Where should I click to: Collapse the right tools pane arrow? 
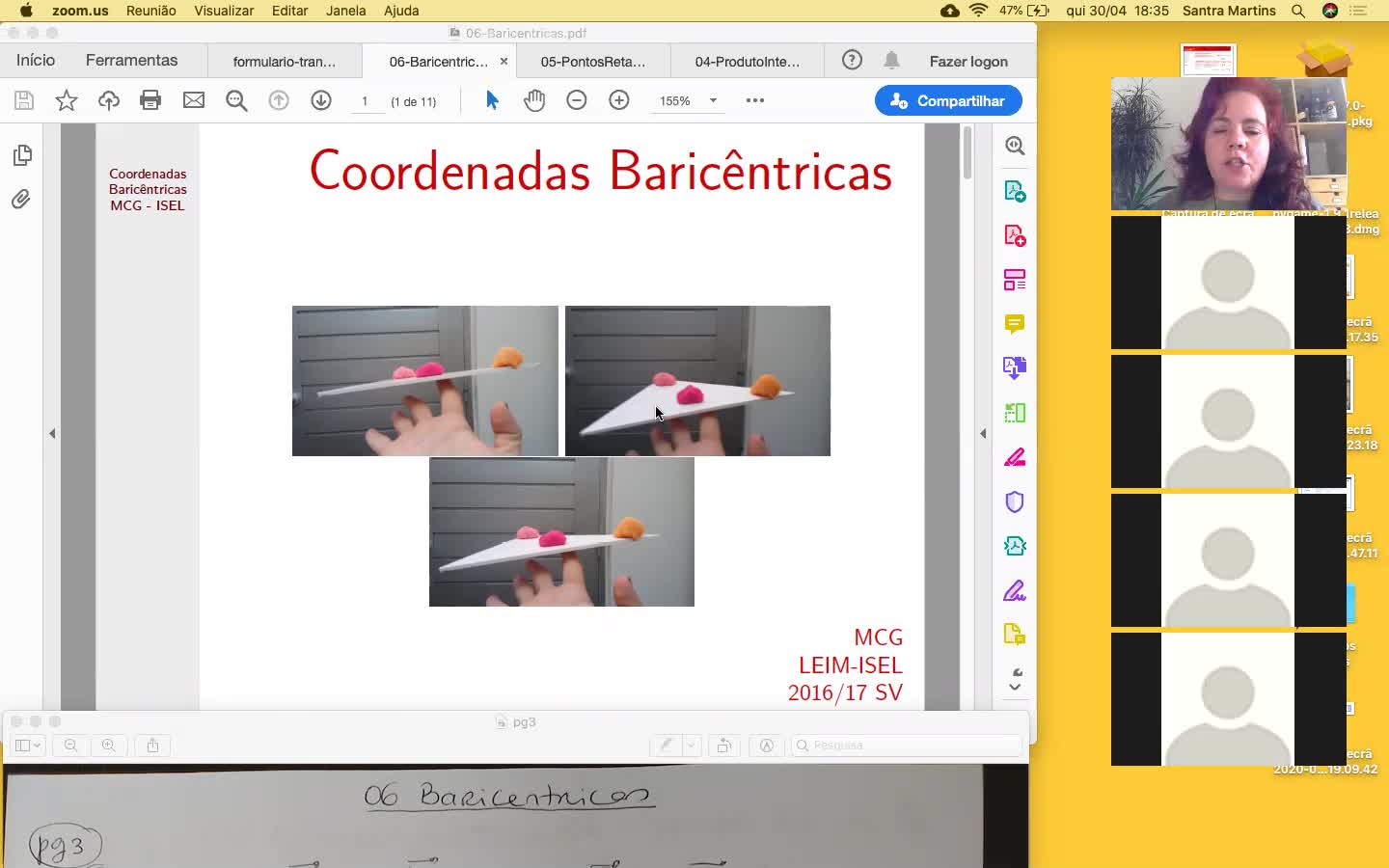click(983, 434)
